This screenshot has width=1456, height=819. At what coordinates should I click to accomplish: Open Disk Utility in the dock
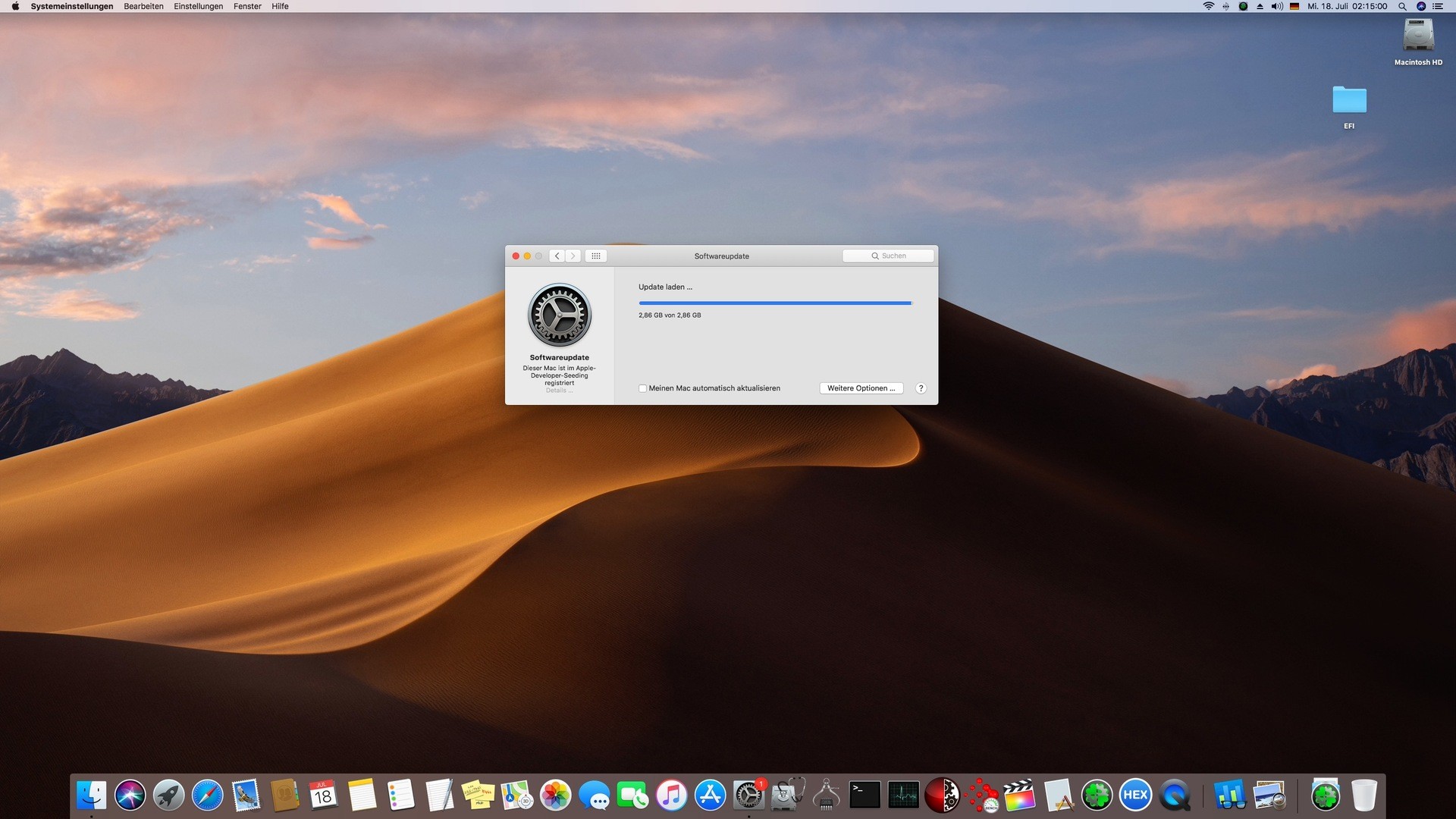click(x=788, y=795)
